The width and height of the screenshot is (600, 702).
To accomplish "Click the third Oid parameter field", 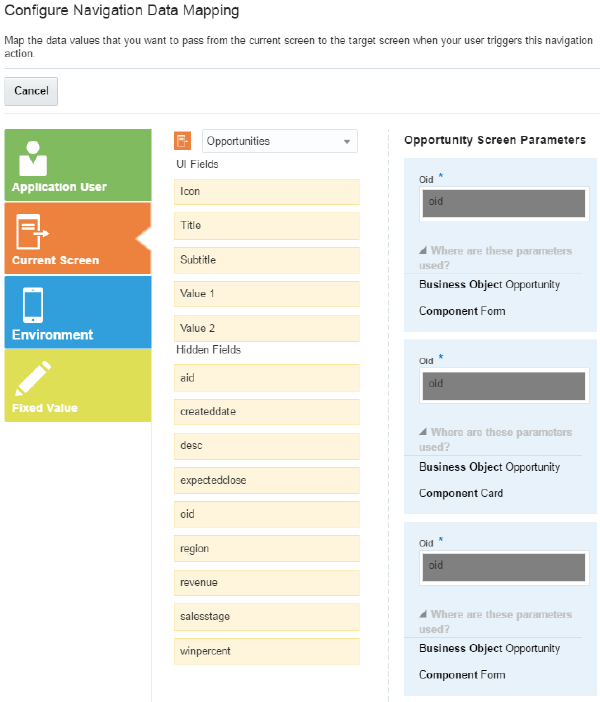I will (x=502, y=566).
